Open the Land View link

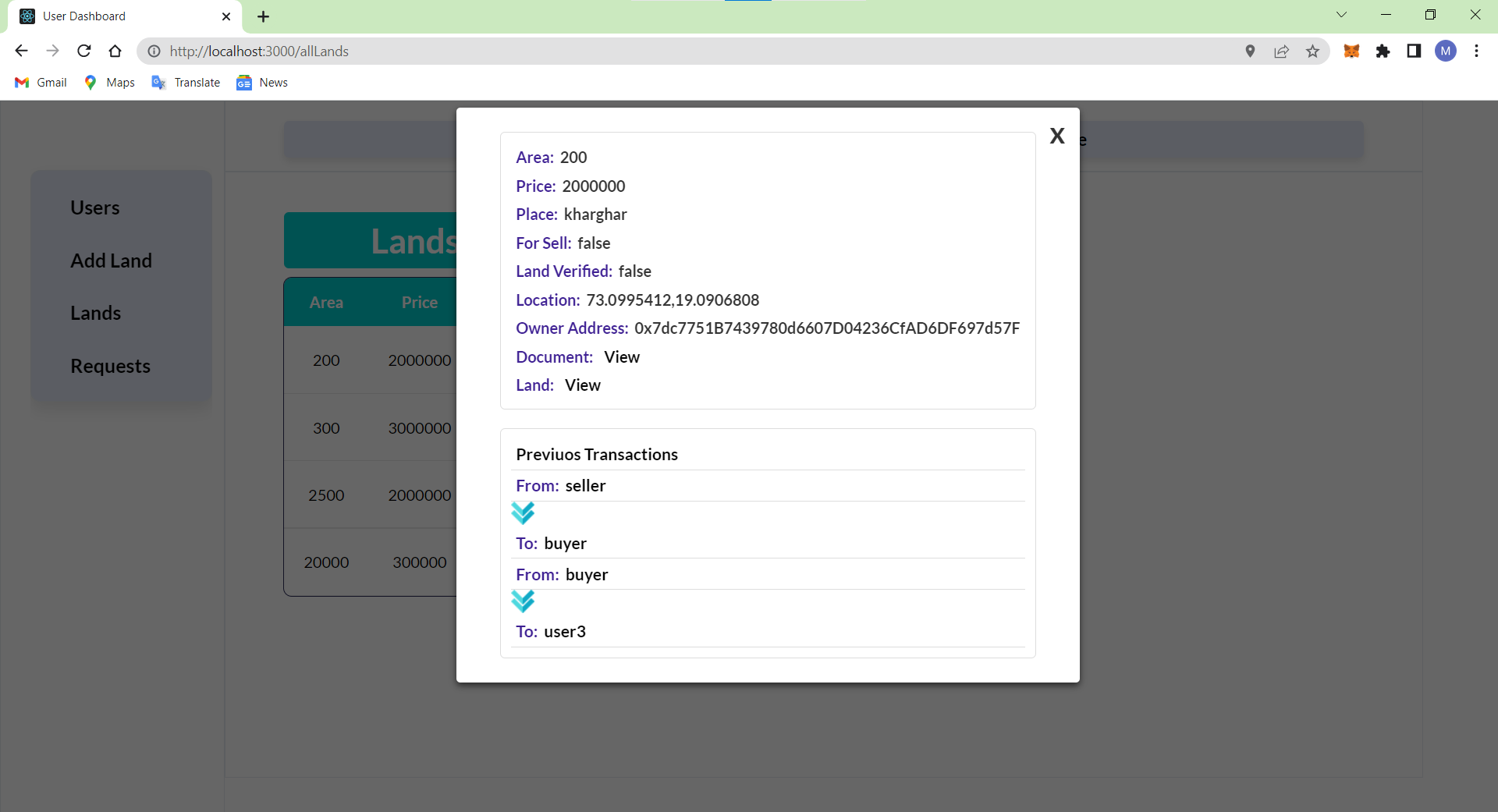pyautogui.click(x=583, y=385)
